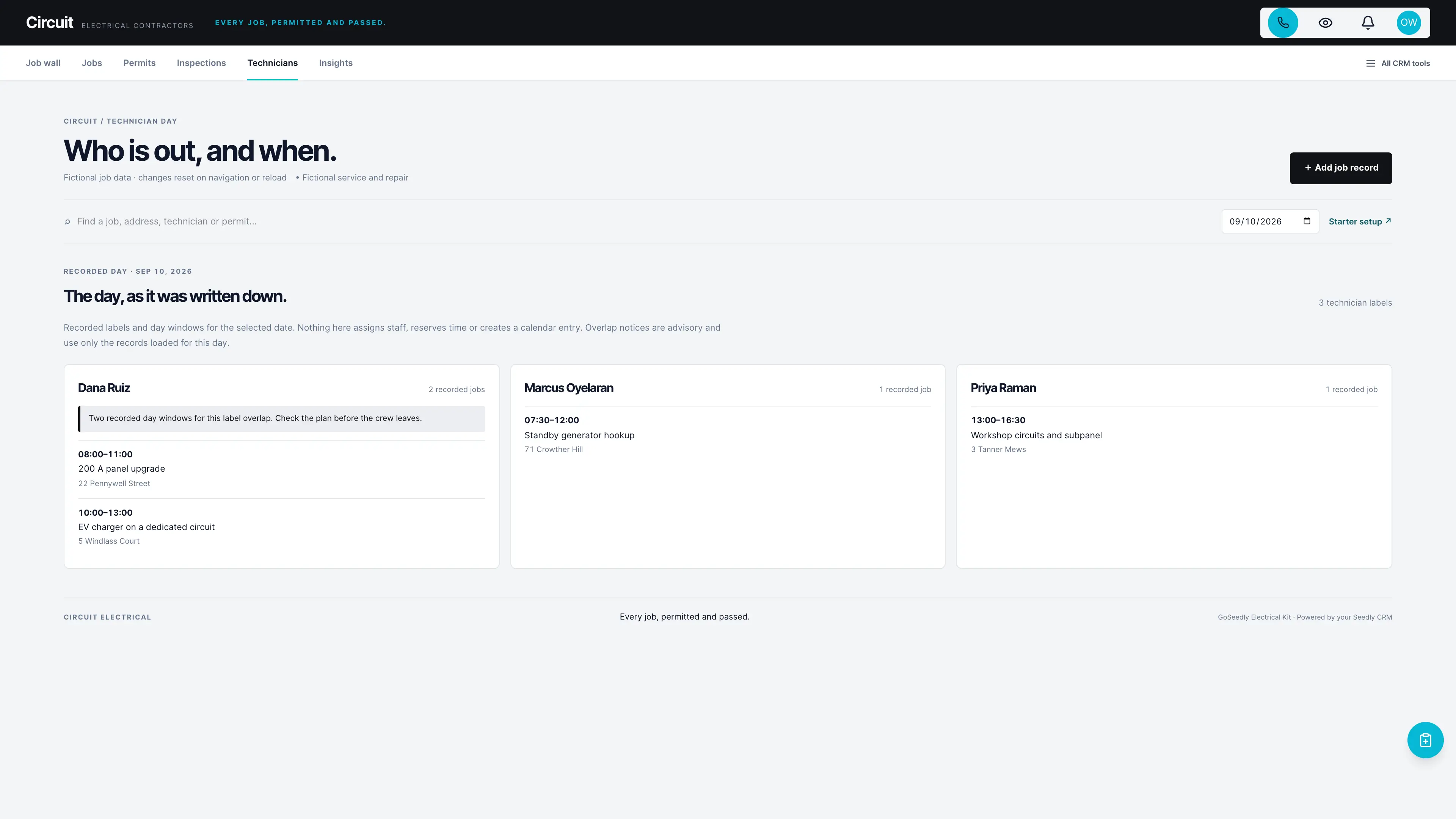Click Priya Raman technician name
The image size is (1456, 819).
[x=1003, y=388]
